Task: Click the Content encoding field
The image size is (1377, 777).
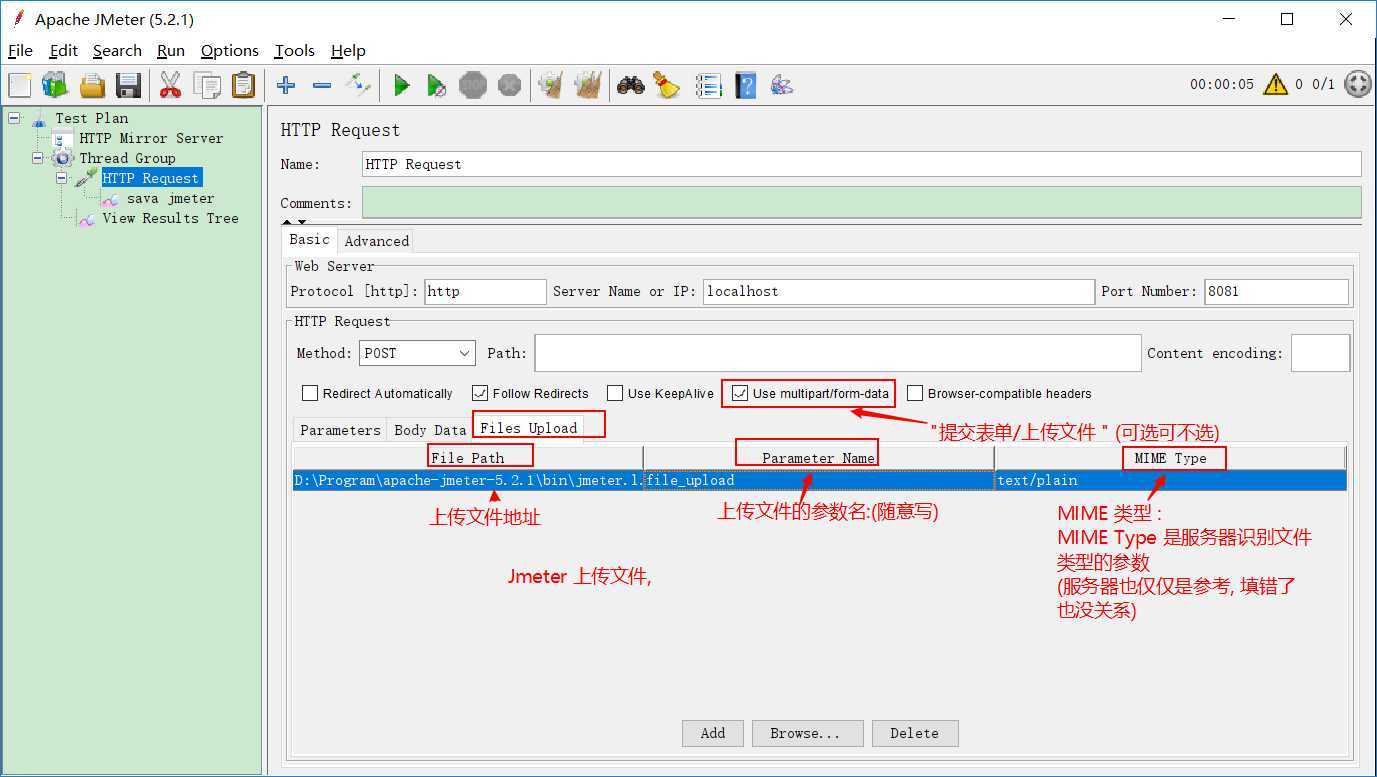Action: coord(1320,353)
